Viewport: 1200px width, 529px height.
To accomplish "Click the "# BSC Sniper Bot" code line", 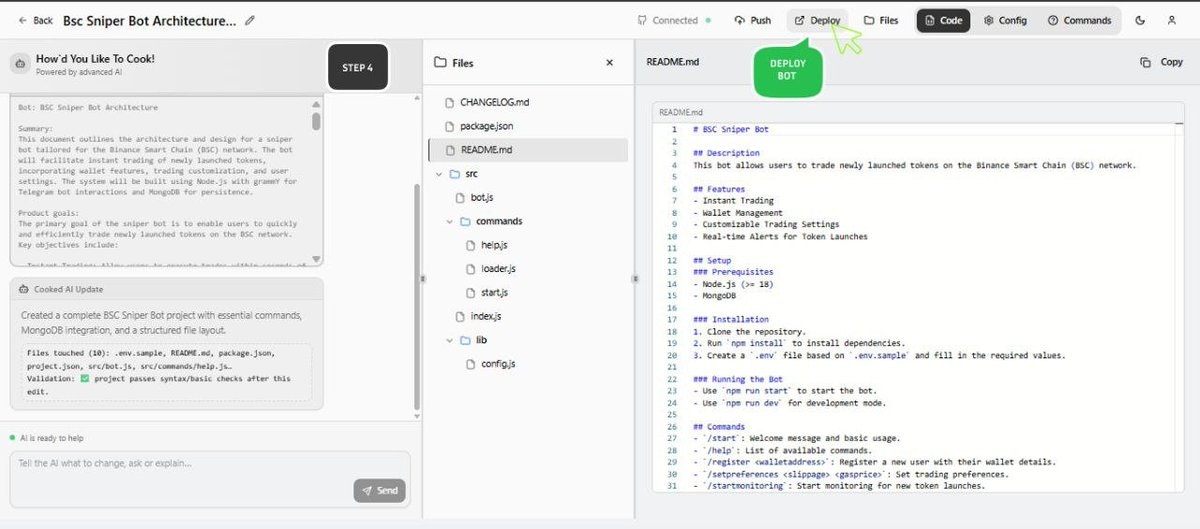I will (731, 129).
